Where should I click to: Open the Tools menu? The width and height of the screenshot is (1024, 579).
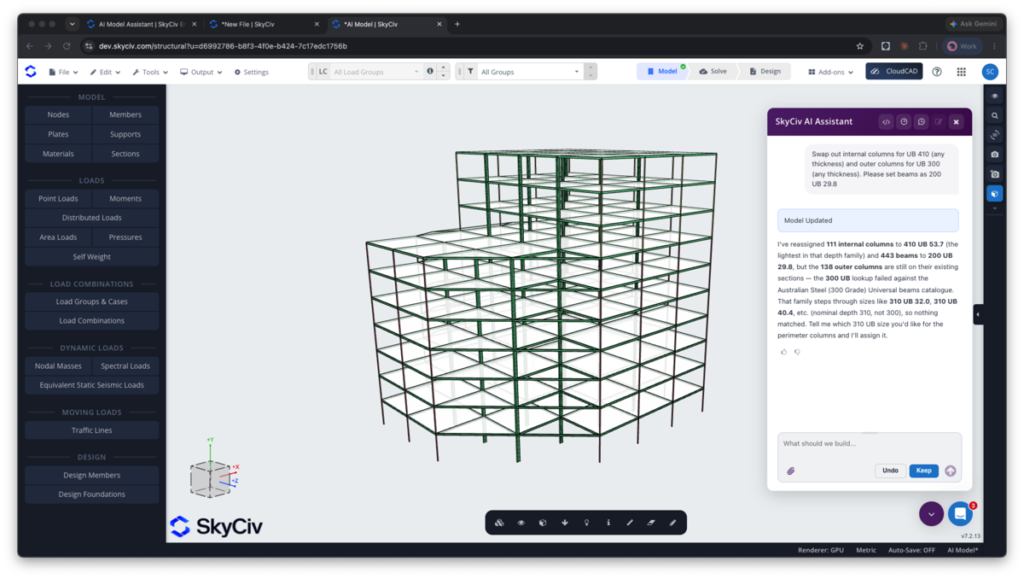click(x=150, y=72)
